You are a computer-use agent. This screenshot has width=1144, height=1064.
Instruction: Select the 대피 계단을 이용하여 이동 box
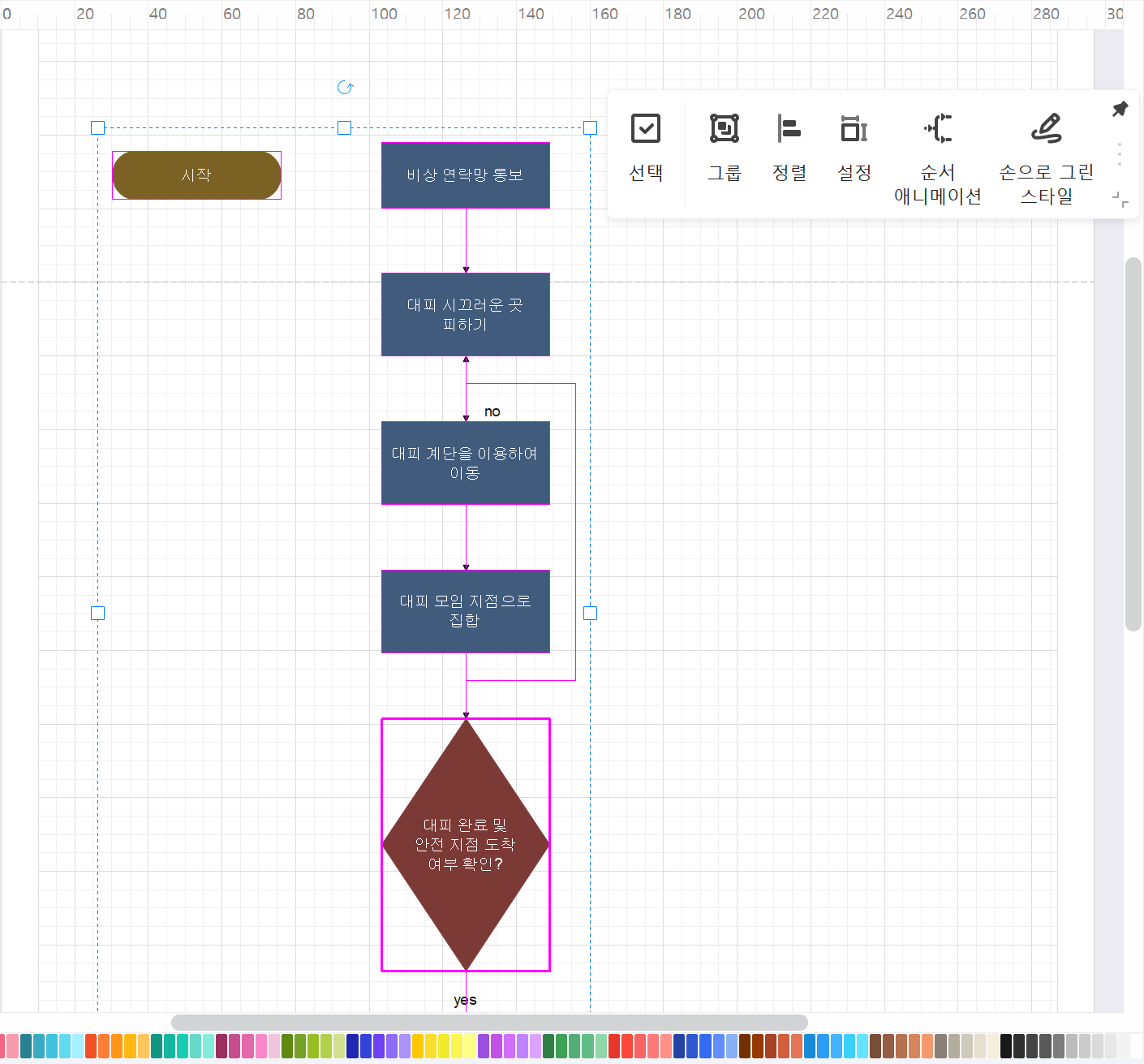point(466,463)
